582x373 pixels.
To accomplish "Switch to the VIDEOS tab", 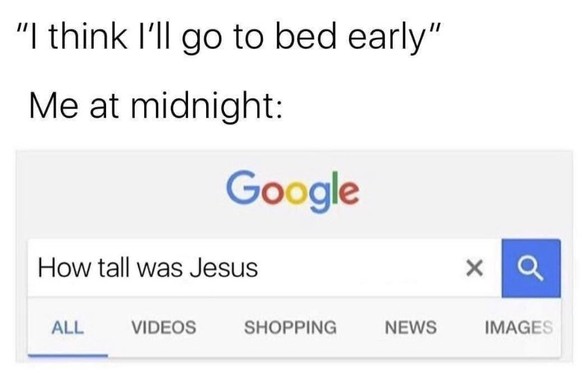I will [x=164, y=327].
